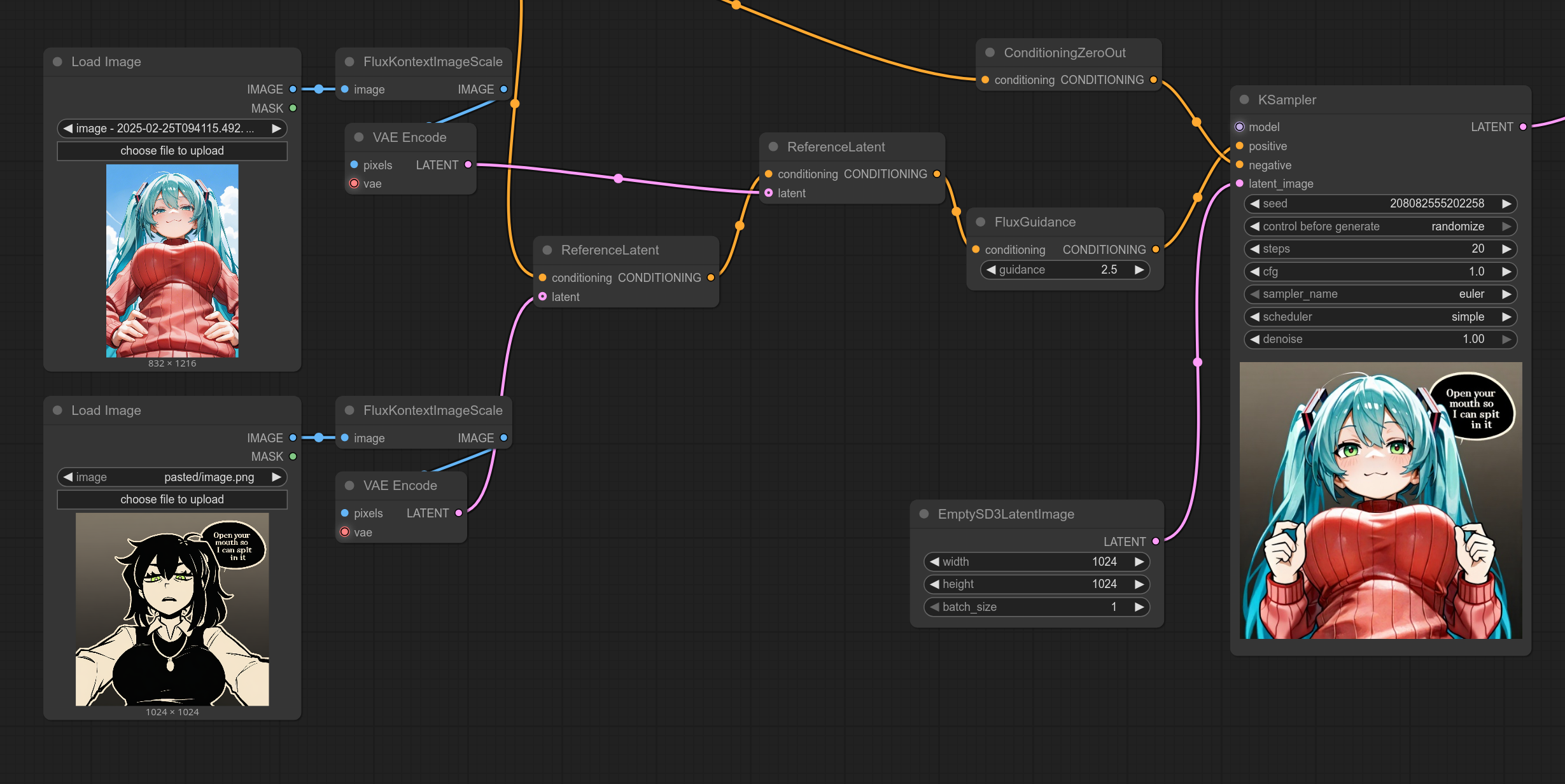The width and height of the screenshot is (1565, 784).
Task: Click the upper VAE Encode vae socket
Action: pos(354,184)
